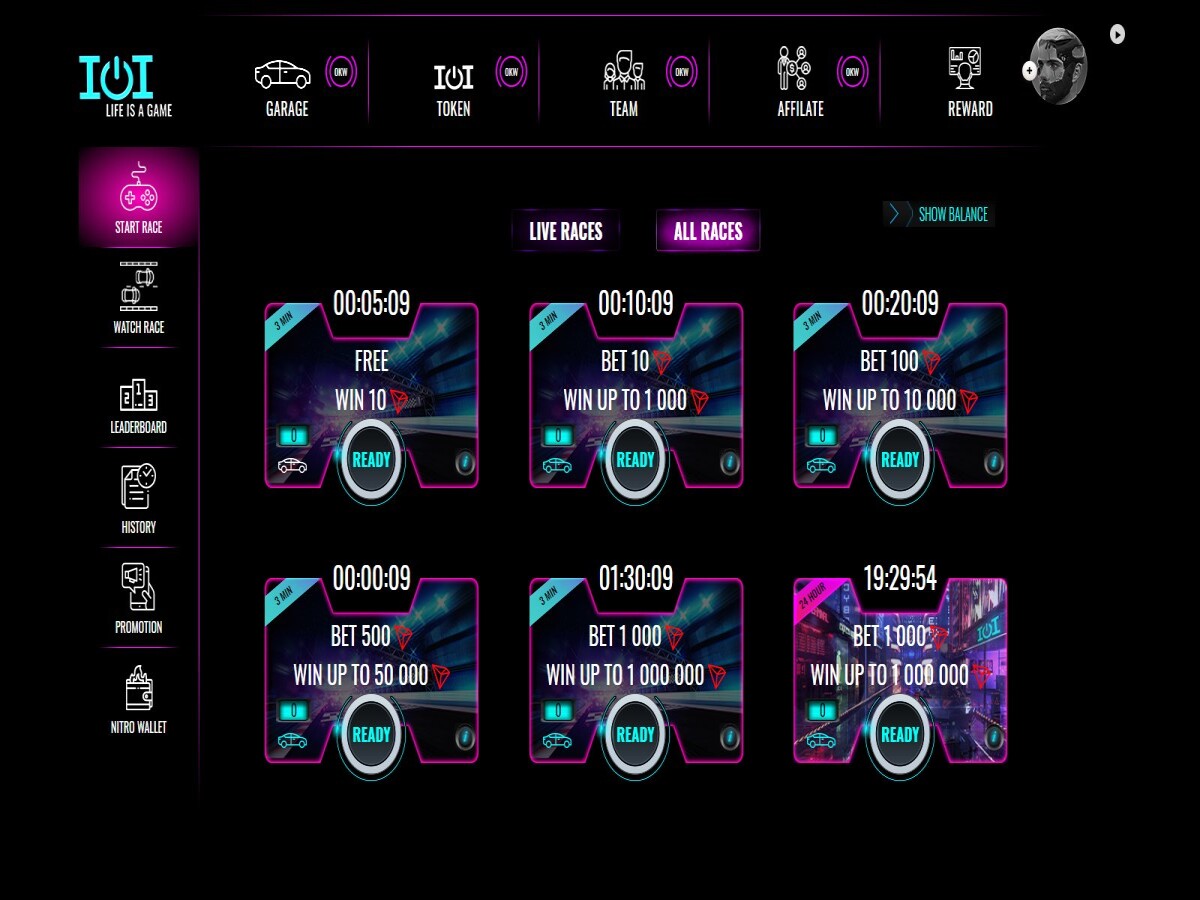Click the 0 counter on FREE card

click(293, 436)
